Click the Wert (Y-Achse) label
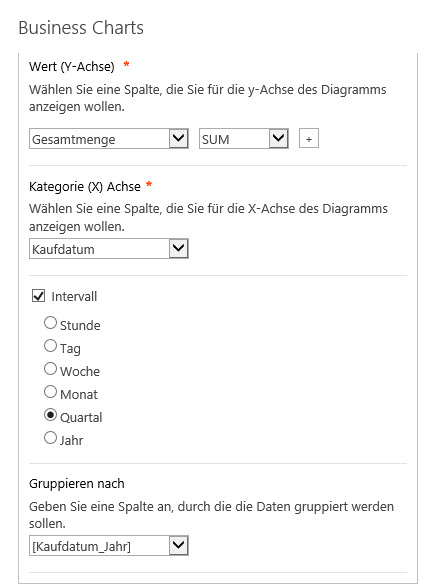The height and width of the screenshot is (586, 428). pyautogui.click(x=72, y=67)
